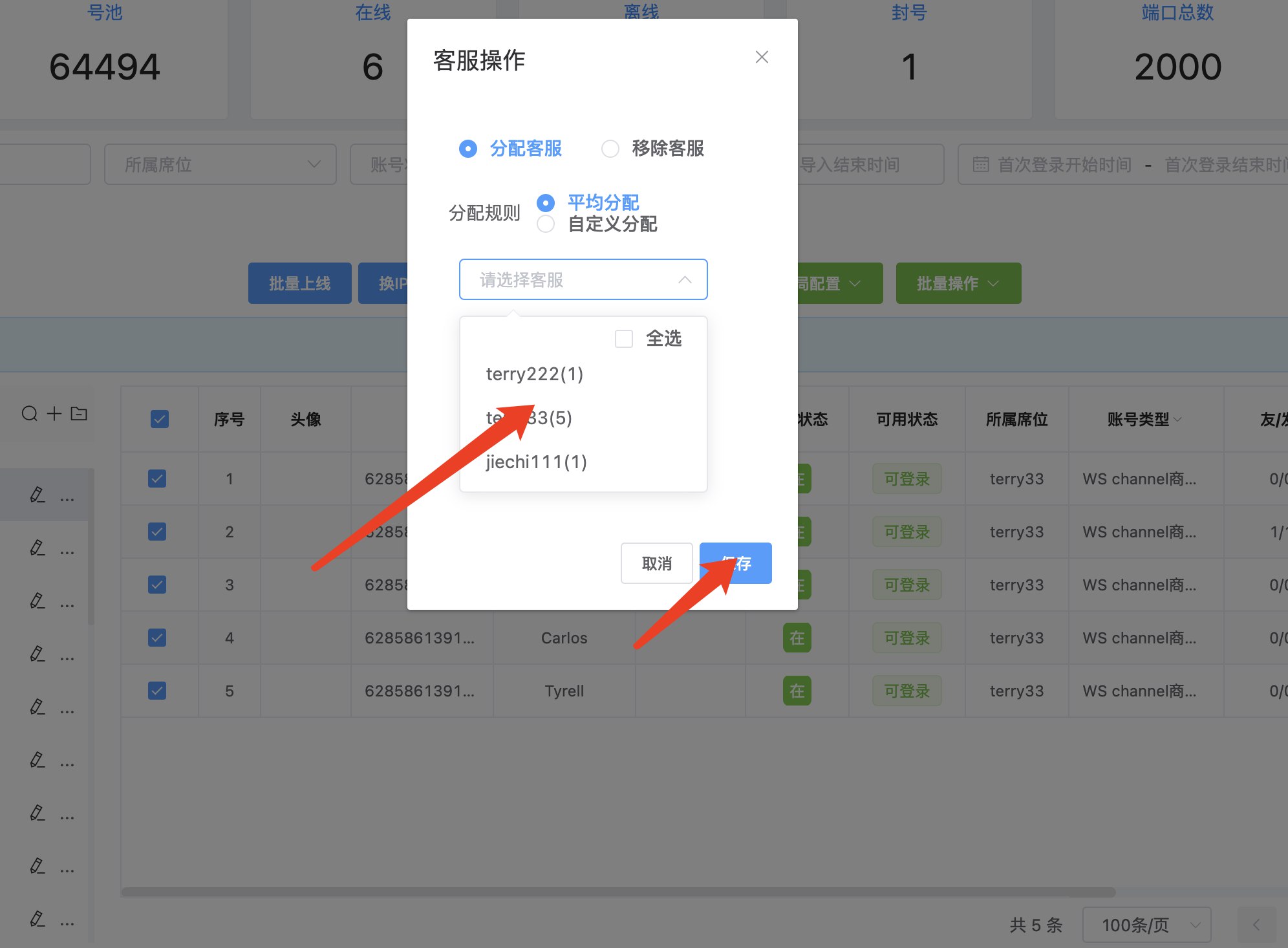Viewport: 1288px width, 948px height.
Task: Click the 批量上线 button
Action: coord(299,283)
